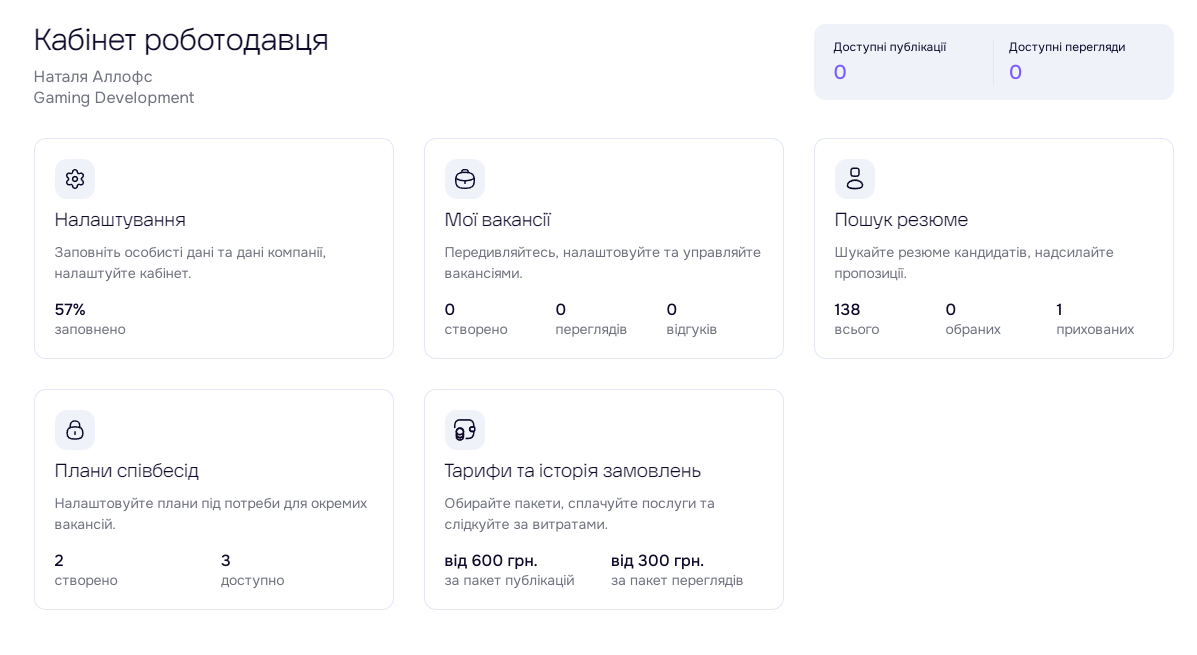
Task: Click the 3 доступно interview plans stat
Action: point(252,570)
